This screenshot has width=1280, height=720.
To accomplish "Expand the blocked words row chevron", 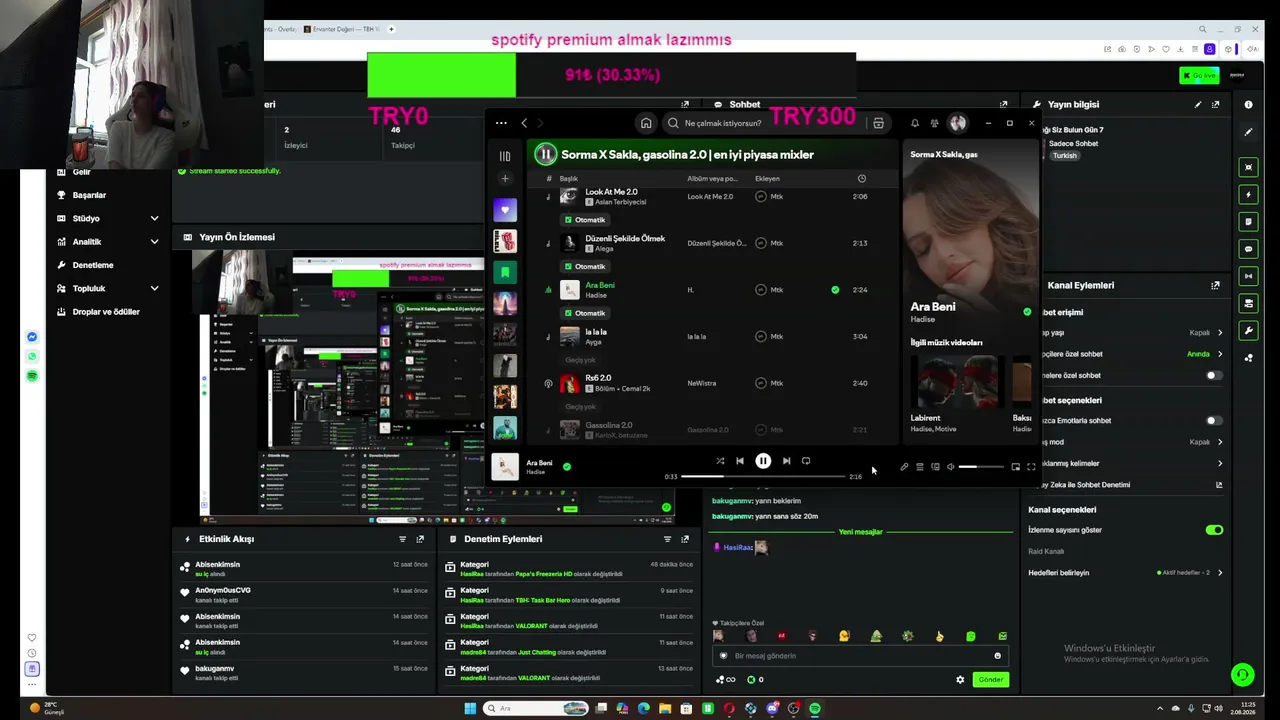I will coord(1220,464).
